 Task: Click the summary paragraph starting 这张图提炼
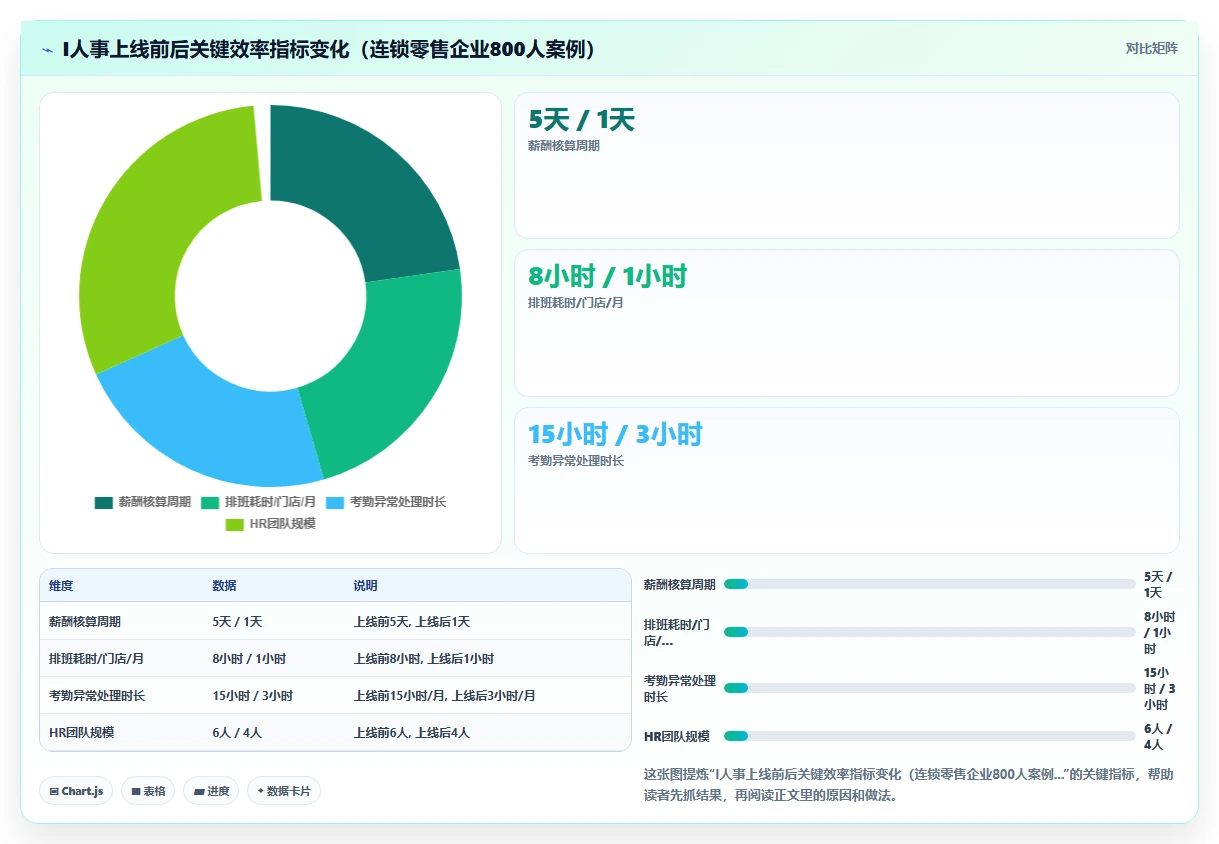click(909, 785)
